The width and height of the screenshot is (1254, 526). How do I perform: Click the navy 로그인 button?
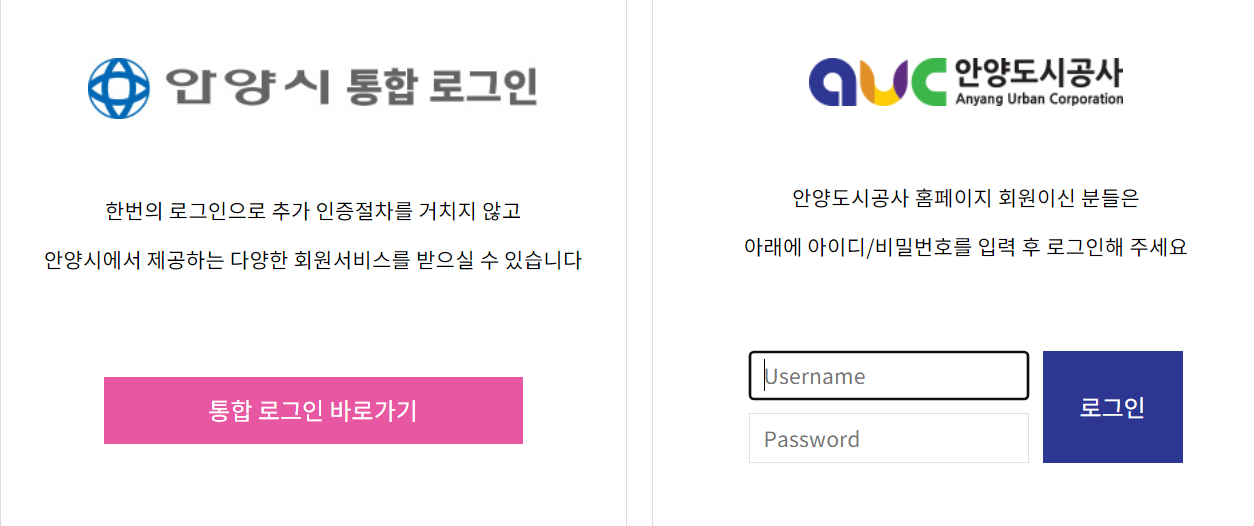[1112, 407]
